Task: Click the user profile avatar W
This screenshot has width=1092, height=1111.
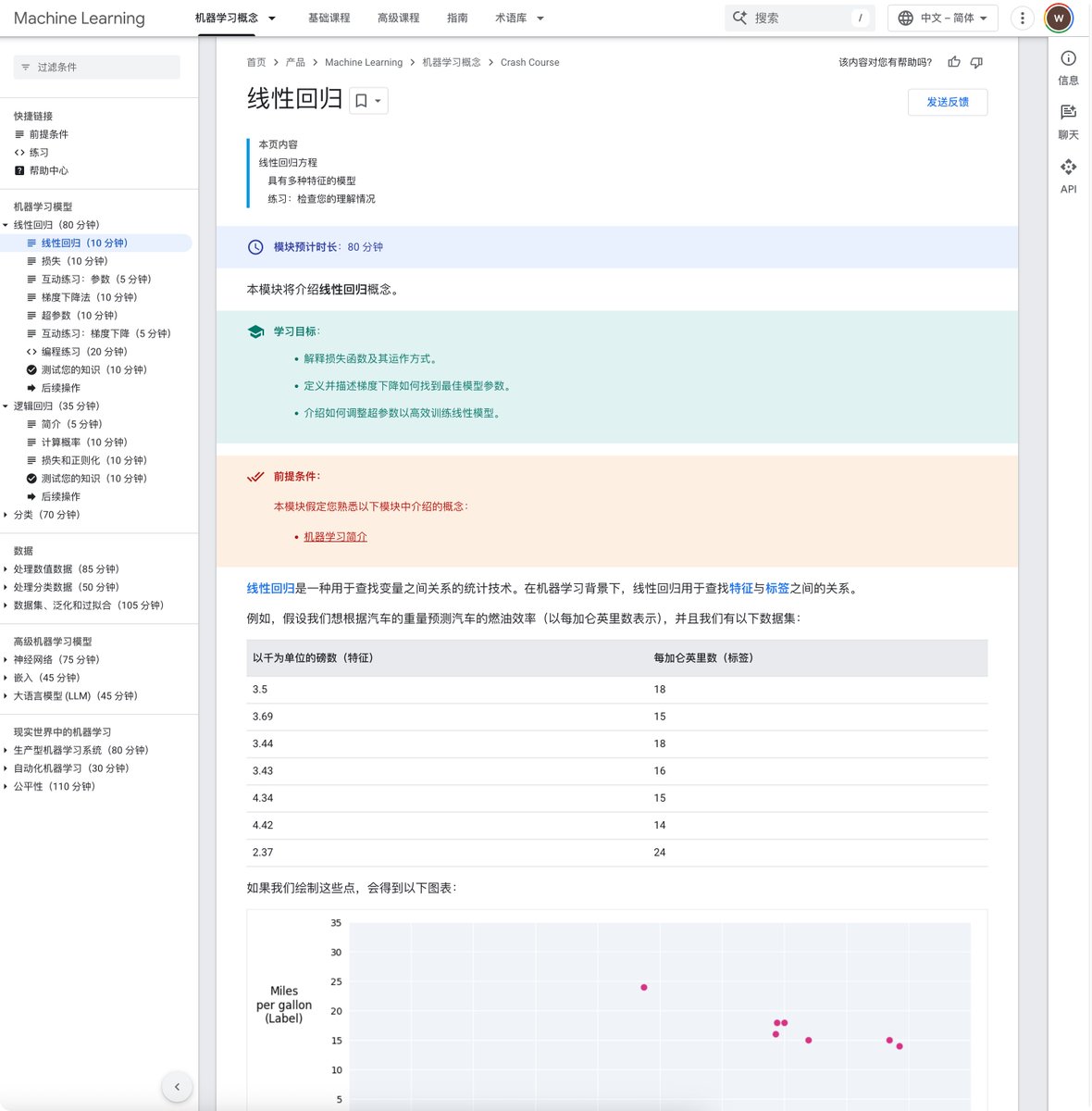Action: tap(1059, 18)
